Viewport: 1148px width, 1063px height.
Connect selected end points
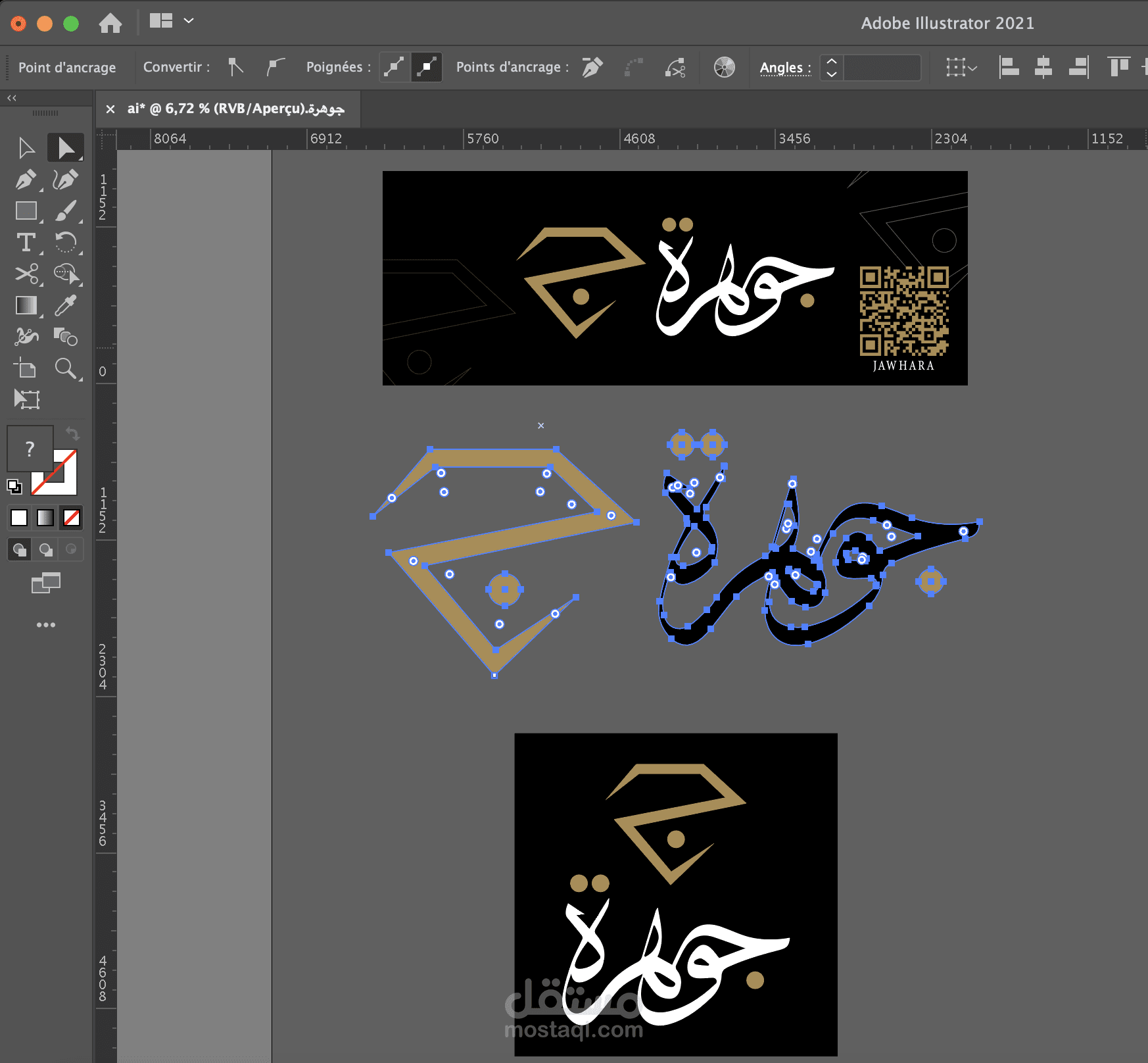click(x=634, y=67)
